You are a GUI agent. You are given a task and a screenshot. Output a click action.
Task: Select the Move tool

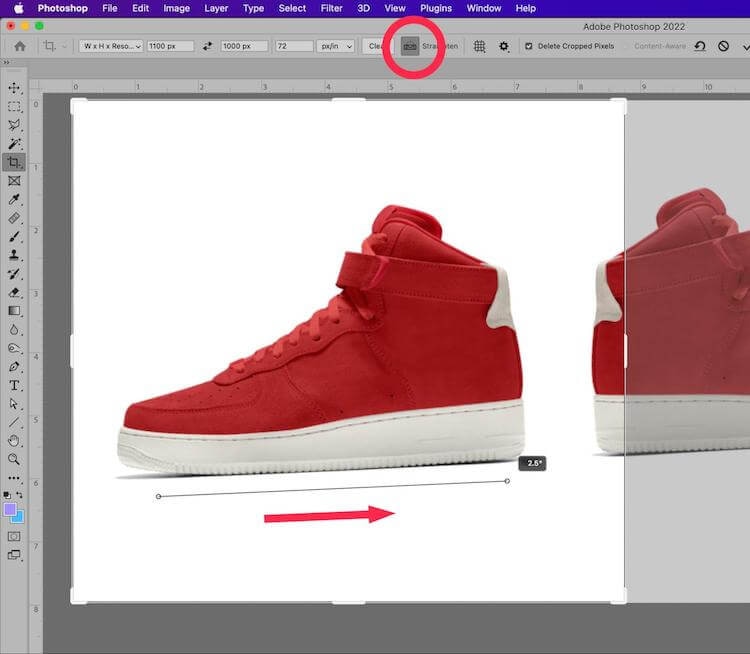[x=14, y=89]
